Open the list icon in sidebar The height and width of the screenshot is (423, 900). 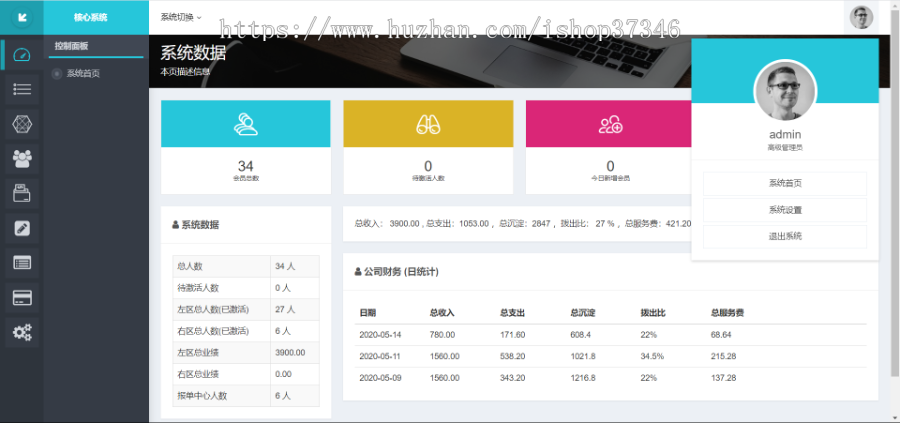point(22,90)
